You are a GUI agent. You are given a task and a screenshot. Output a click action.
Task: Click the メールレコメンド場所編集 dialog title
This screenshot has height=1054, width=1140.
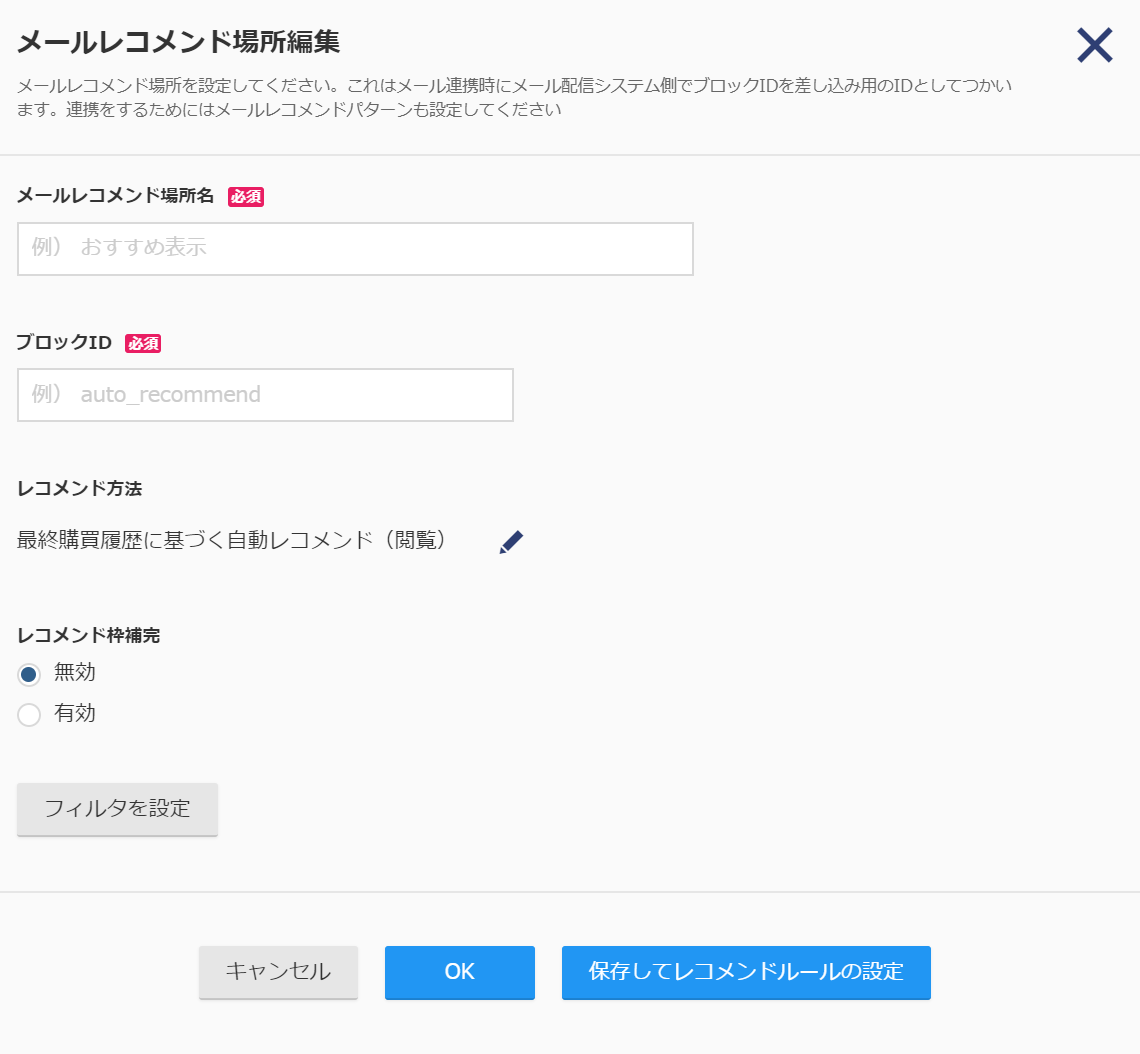[x=178, y=41]
